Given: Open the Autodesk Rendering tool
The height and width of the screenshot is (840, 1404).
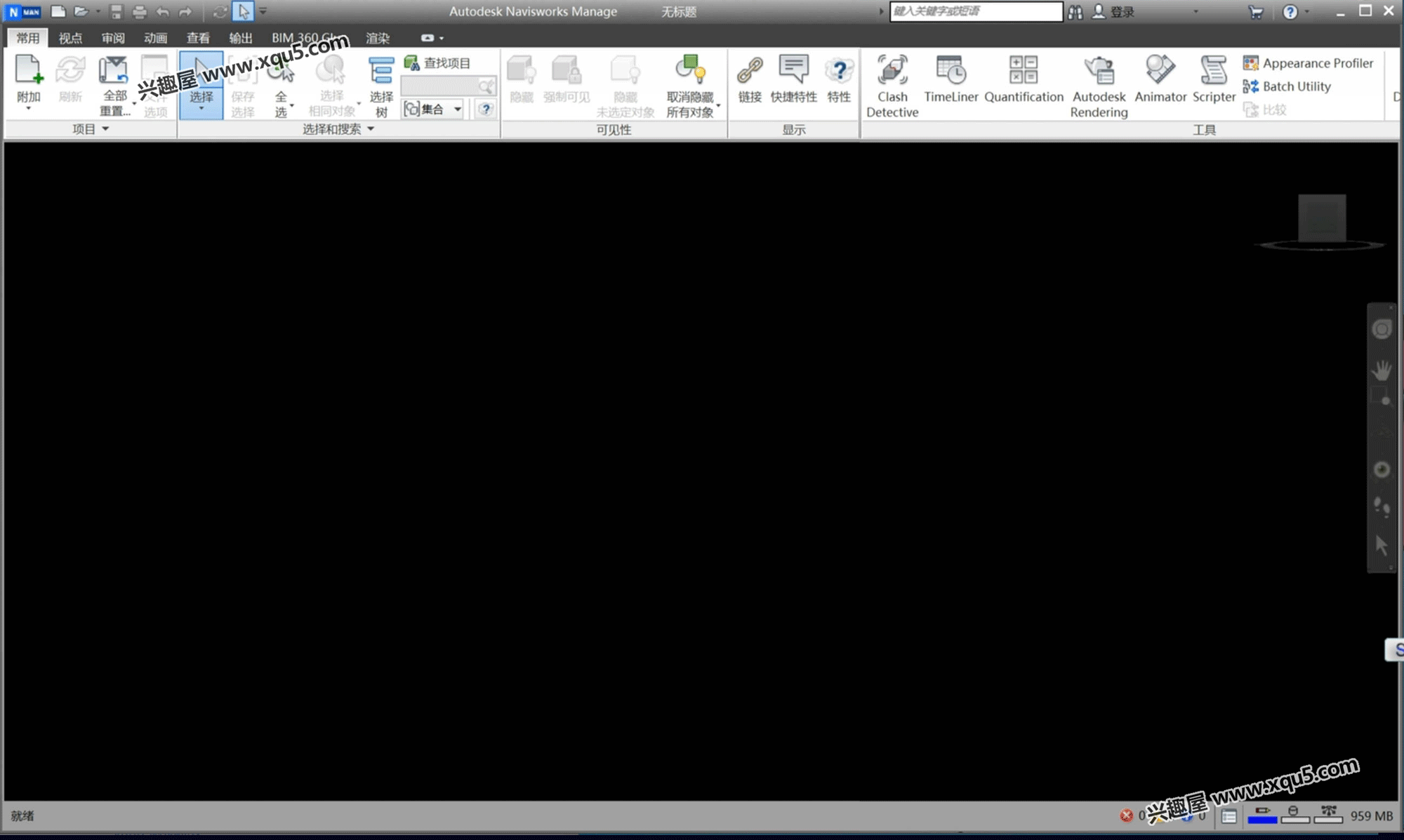Looking at the screenshot, I should (1099, 86).
